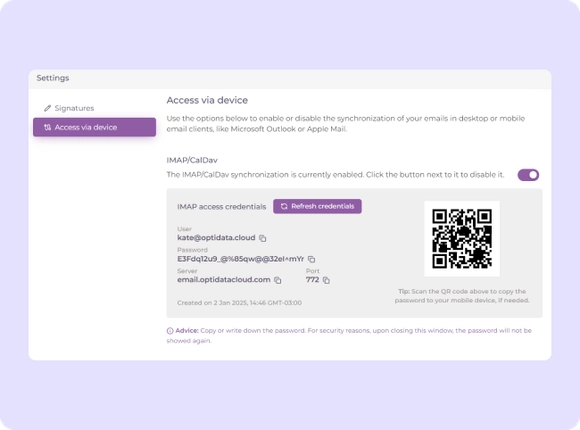Click the Created on timestamp text

[x=239, y=303]
